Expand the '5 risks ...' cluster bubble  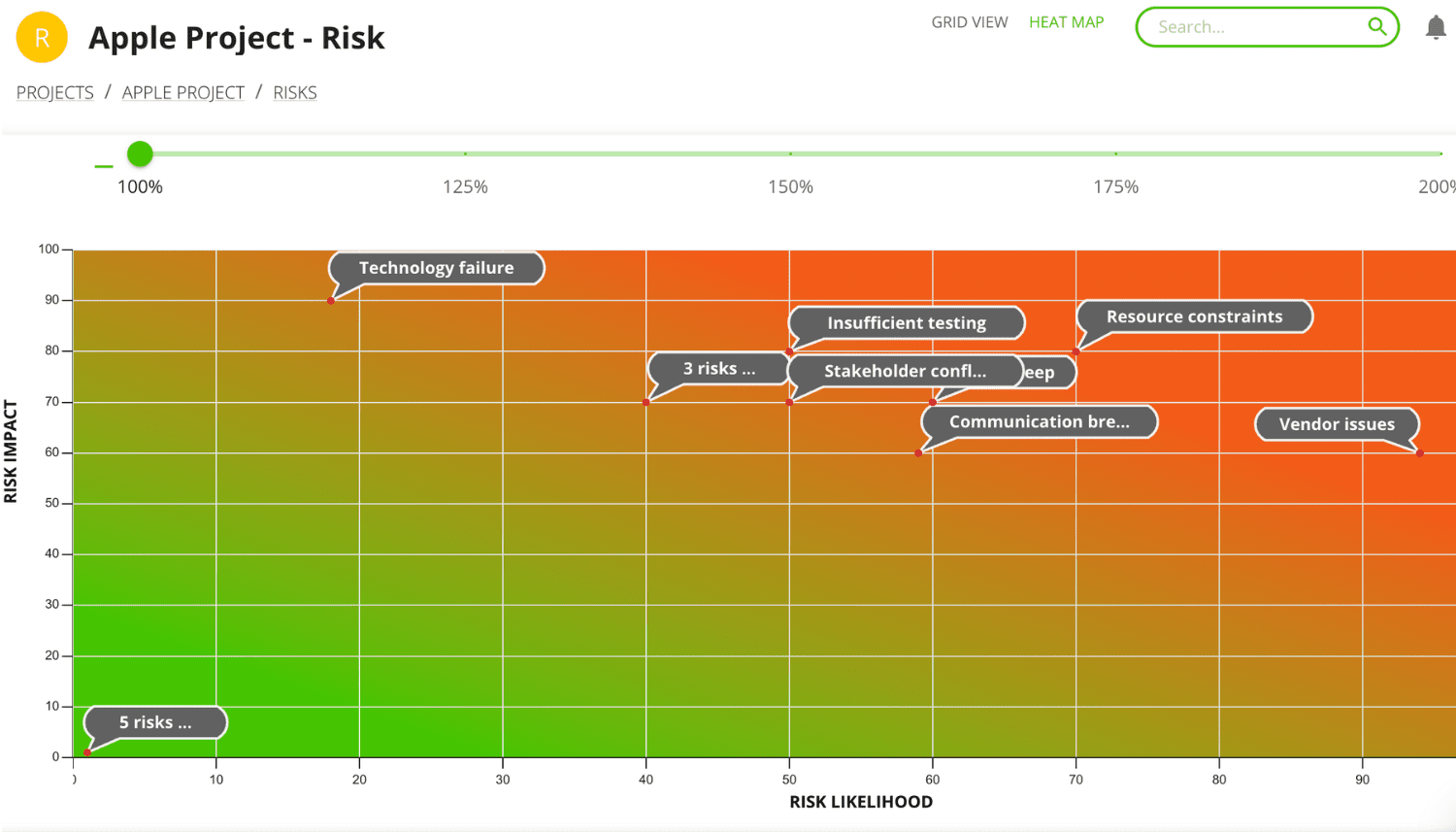(155, 722)
